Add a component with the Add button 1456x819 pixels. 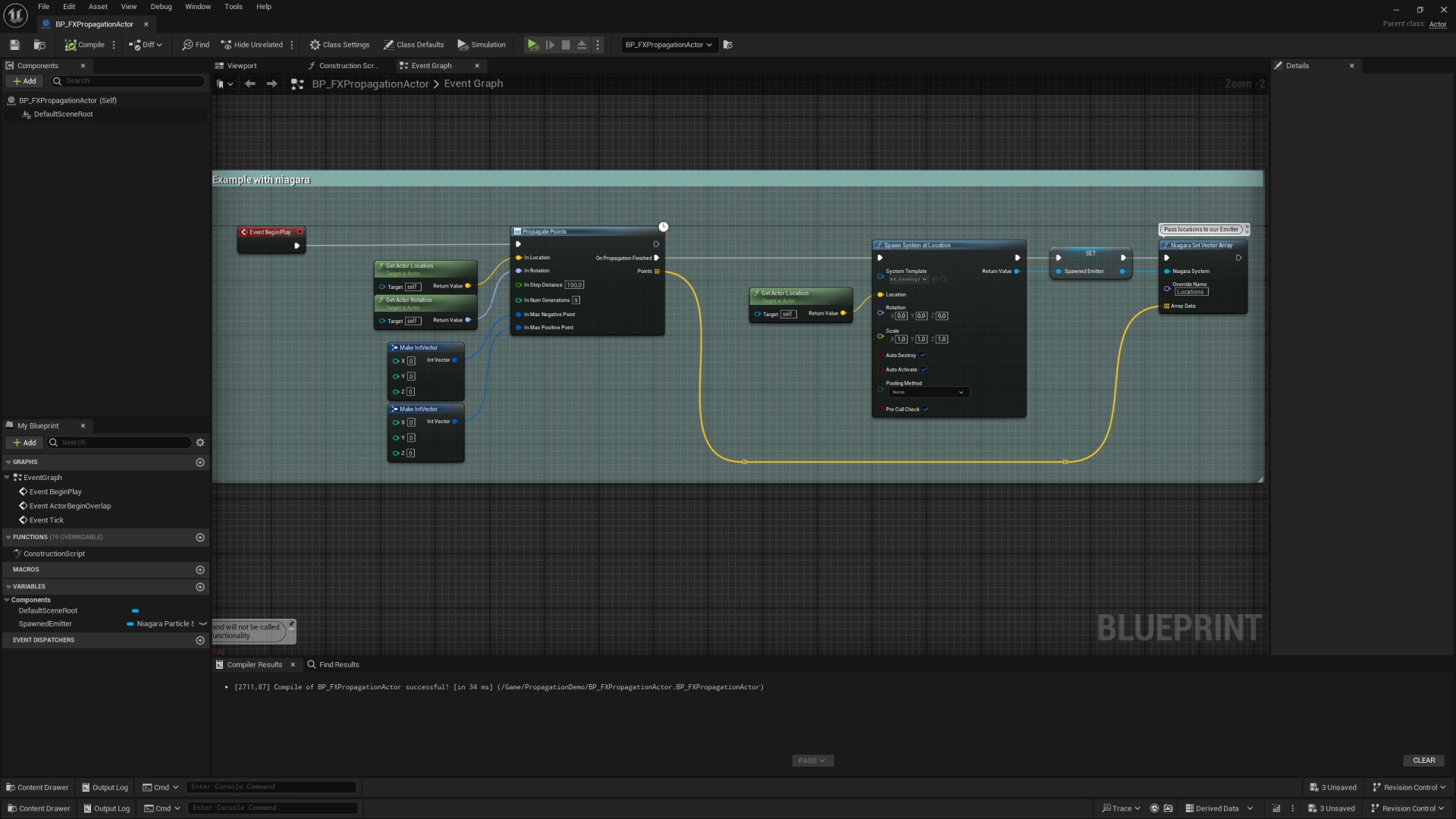click(24, 80)
